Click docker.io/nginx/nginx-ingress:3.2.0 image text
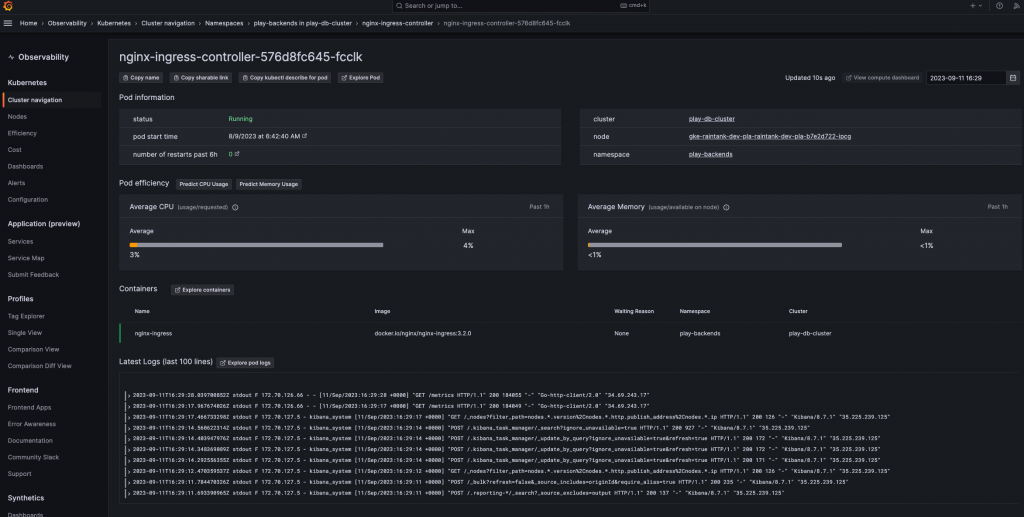 (423, 333)
